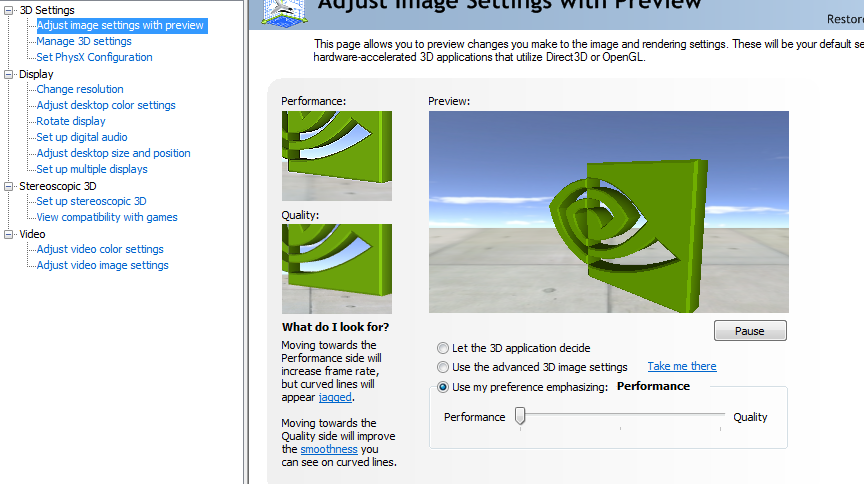
Task: Collapse the Display tree node
Action: pyautogui.click(x=9, y=74)
